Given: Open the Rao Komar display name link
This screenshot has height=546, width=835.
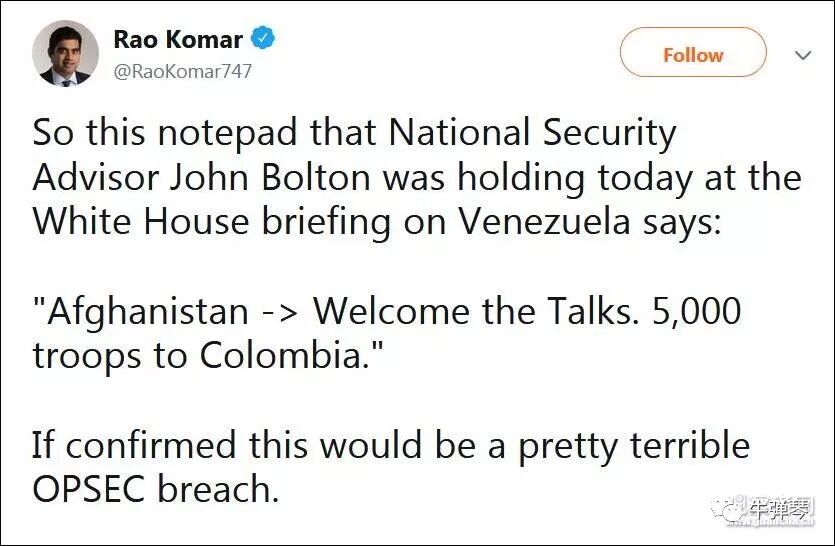Looking at the screenshot, I should click(178, 39).
